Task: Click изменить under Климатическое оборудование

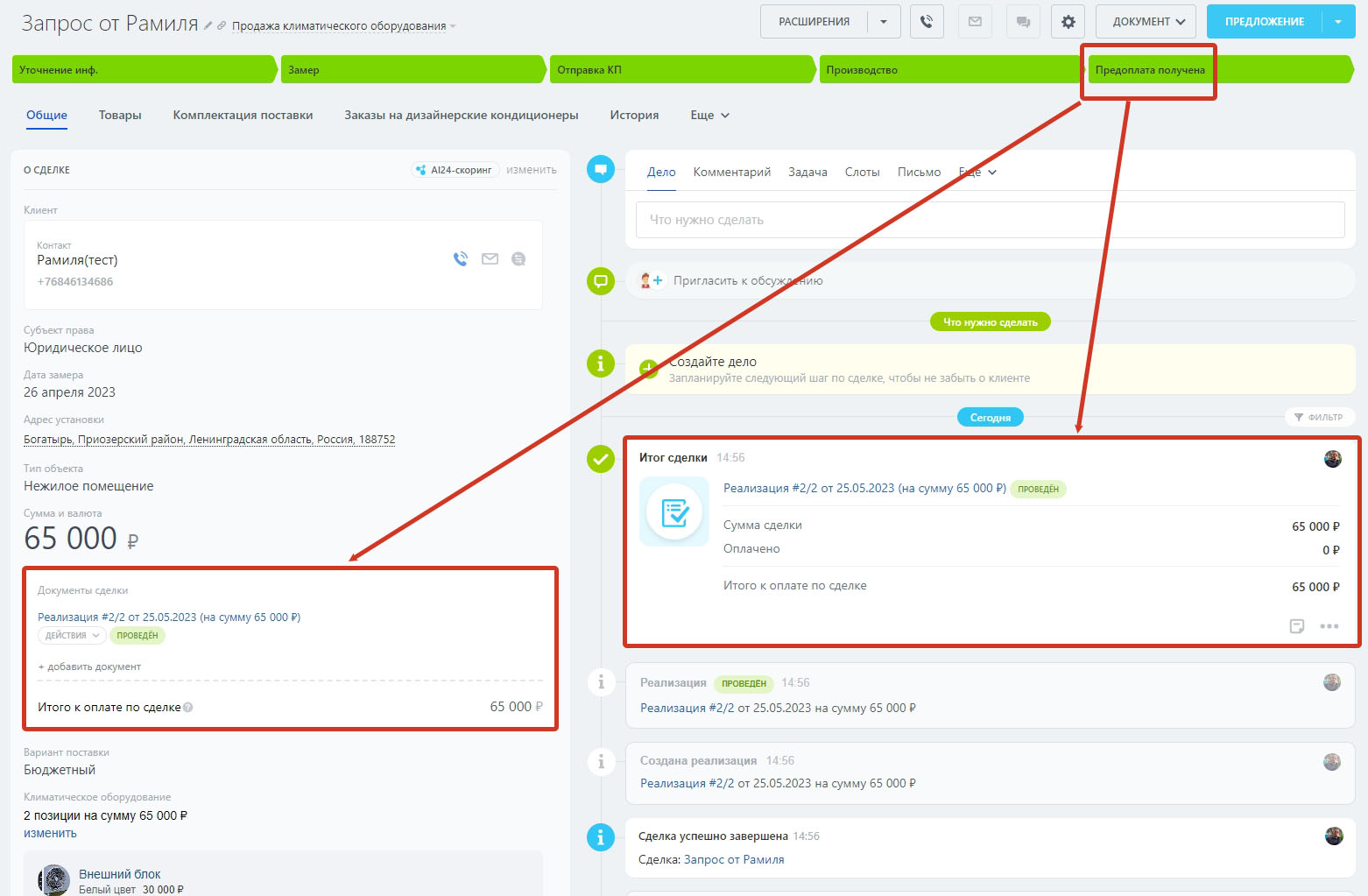Action: click(50, 834)
